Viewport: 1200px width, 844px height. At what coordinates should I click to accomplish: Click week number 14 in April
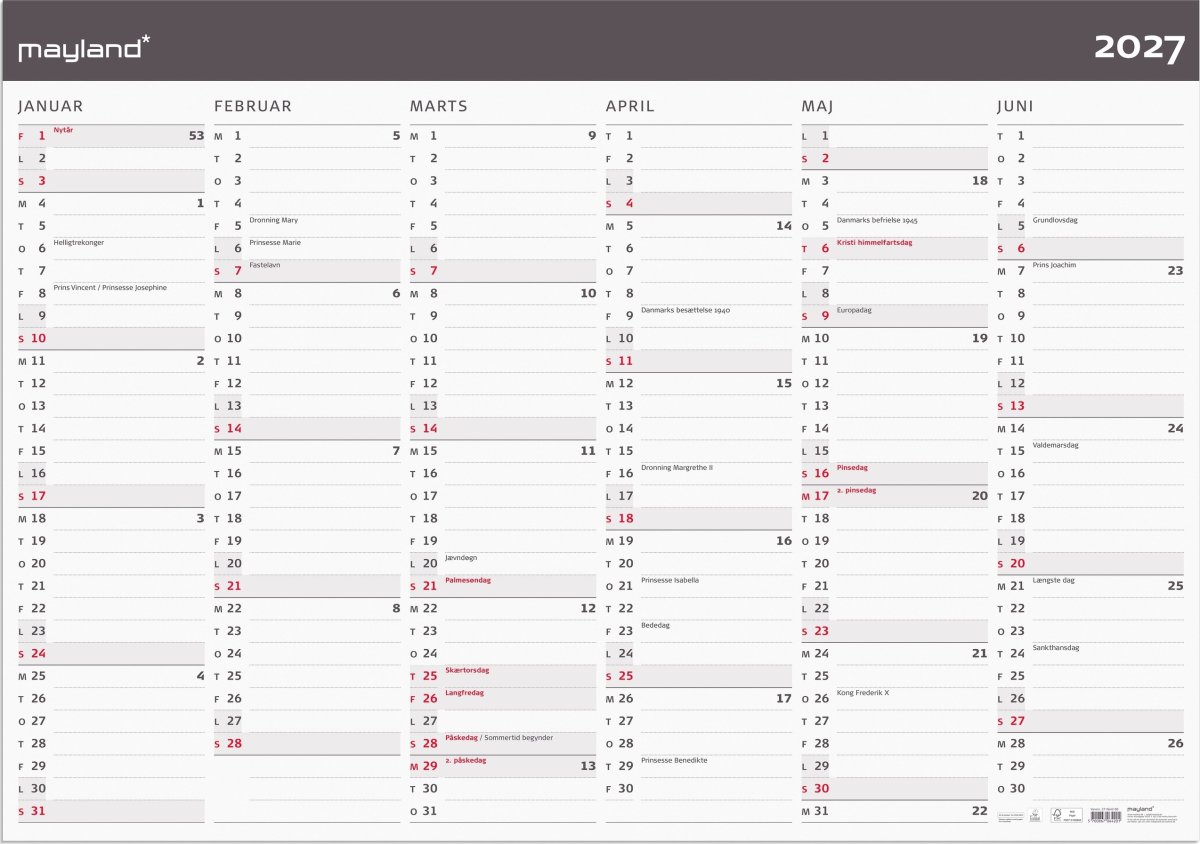(784, 226)
